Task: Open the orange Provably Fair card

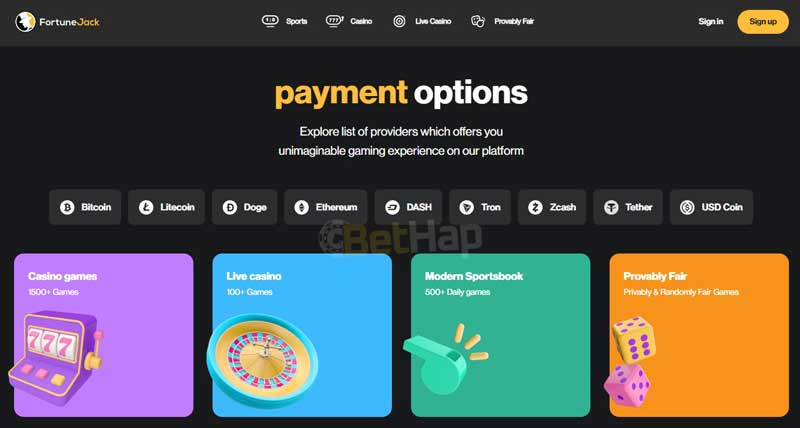Action: click(699, 335)
